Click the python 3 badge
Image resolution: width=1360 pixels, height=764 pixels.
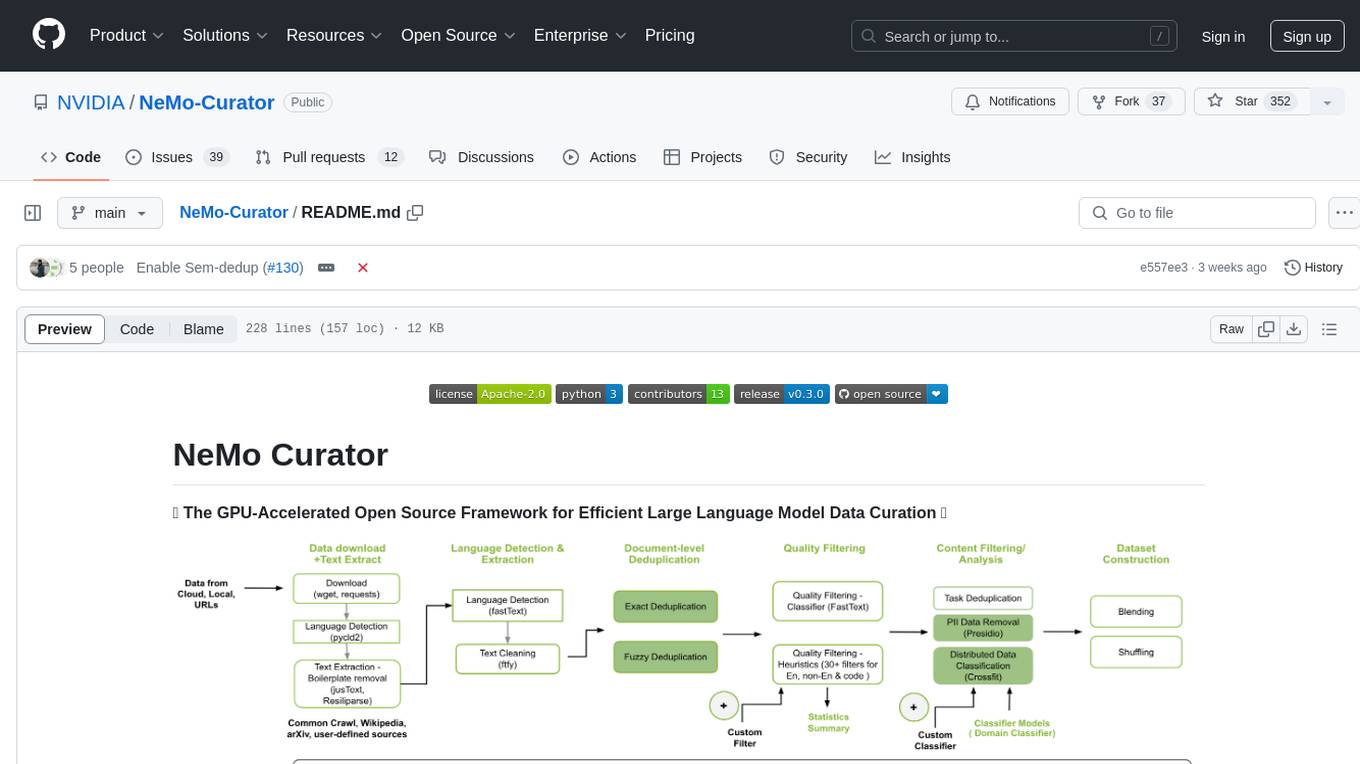589,394
